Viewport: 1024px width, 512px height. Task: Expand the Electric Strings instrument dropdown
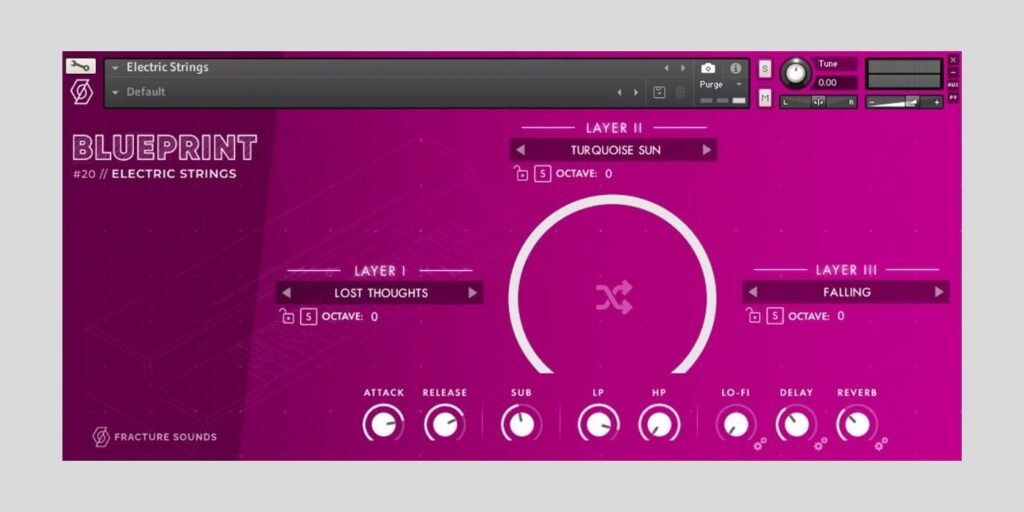pyautogui.click(x=116, y=68)
